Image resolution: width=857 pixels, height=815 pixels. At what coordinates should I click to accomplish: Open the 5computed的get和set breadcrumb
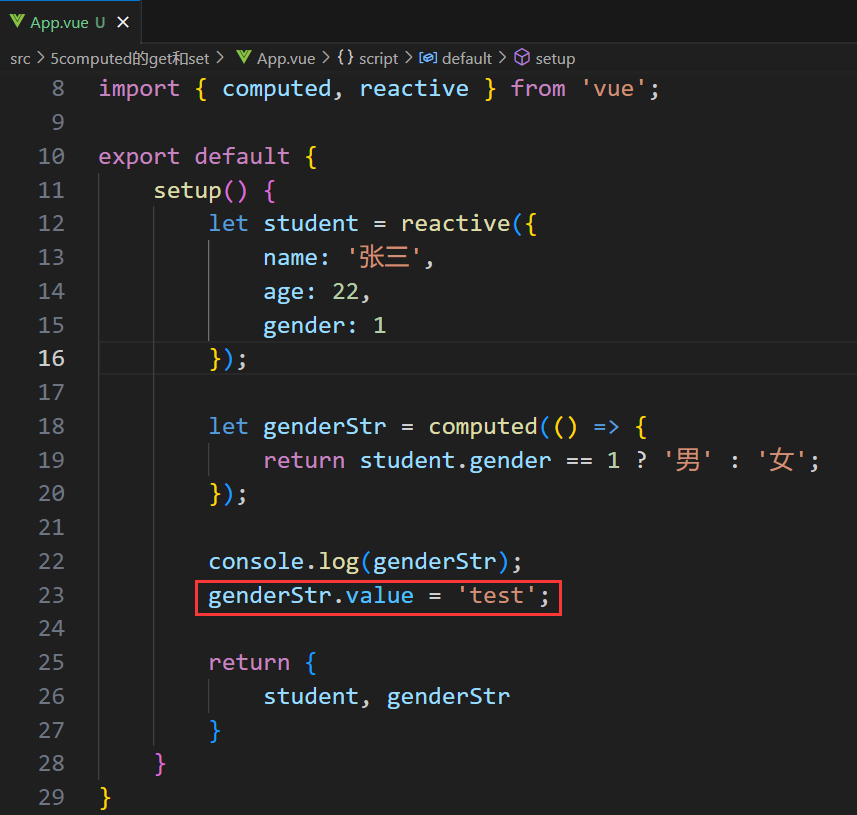pos(130,58)
